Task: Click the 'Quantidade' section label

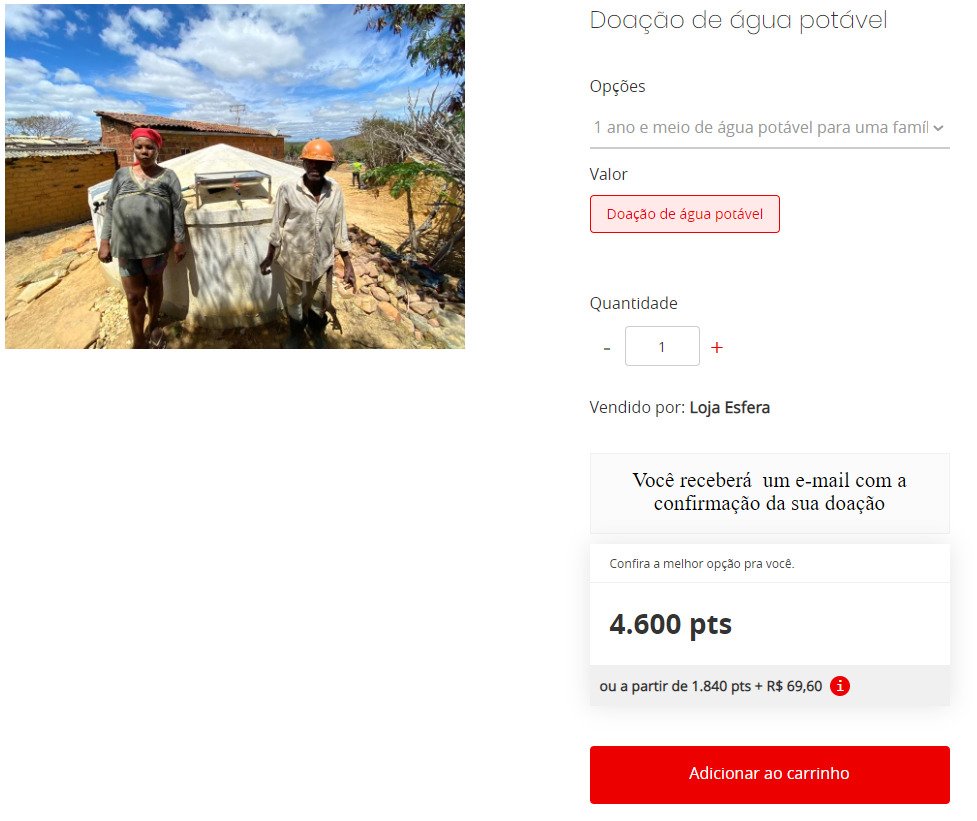Action: click(x=633, y=303)
